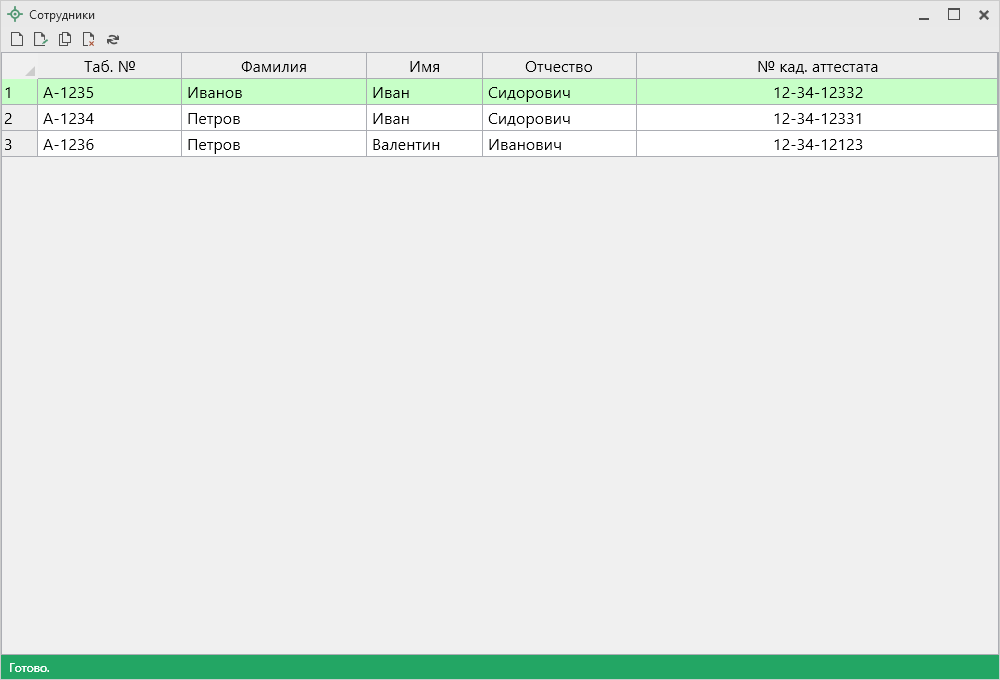Click the Отчество column header
The image size is (1000, 680).
[558, 67]
